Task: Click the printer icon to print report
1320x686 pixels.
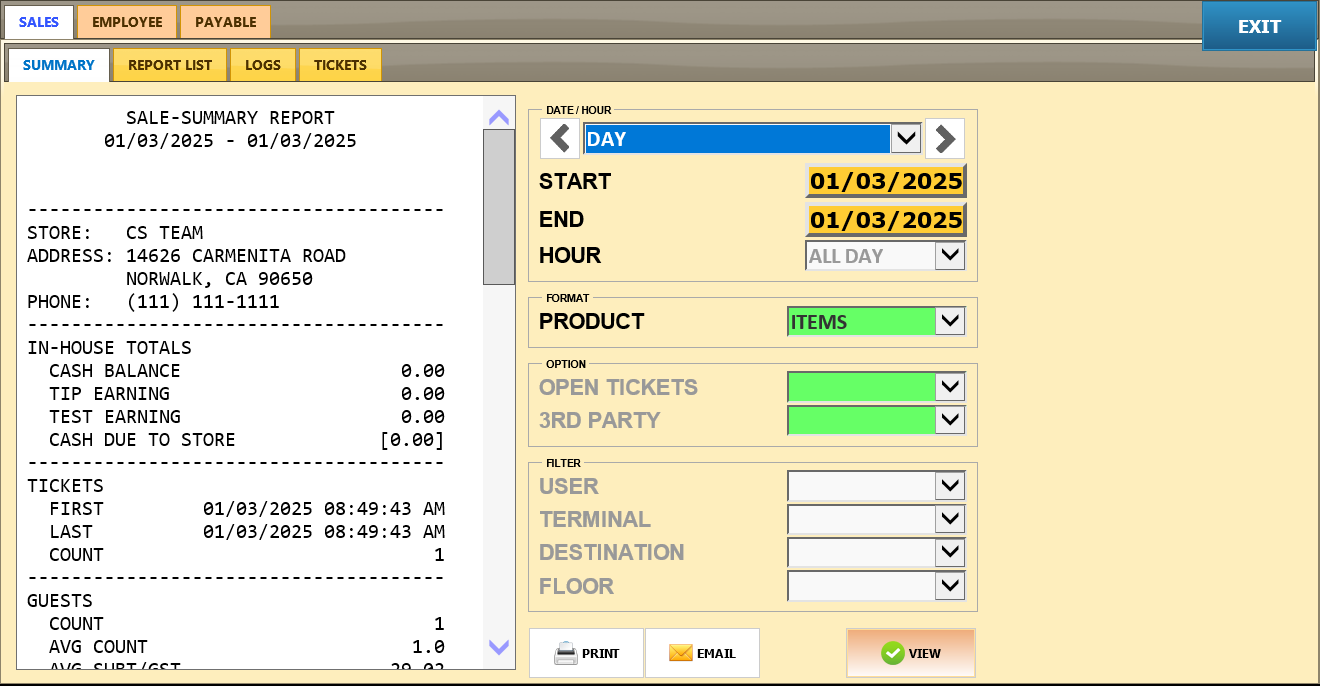Action: click(566, 654)
